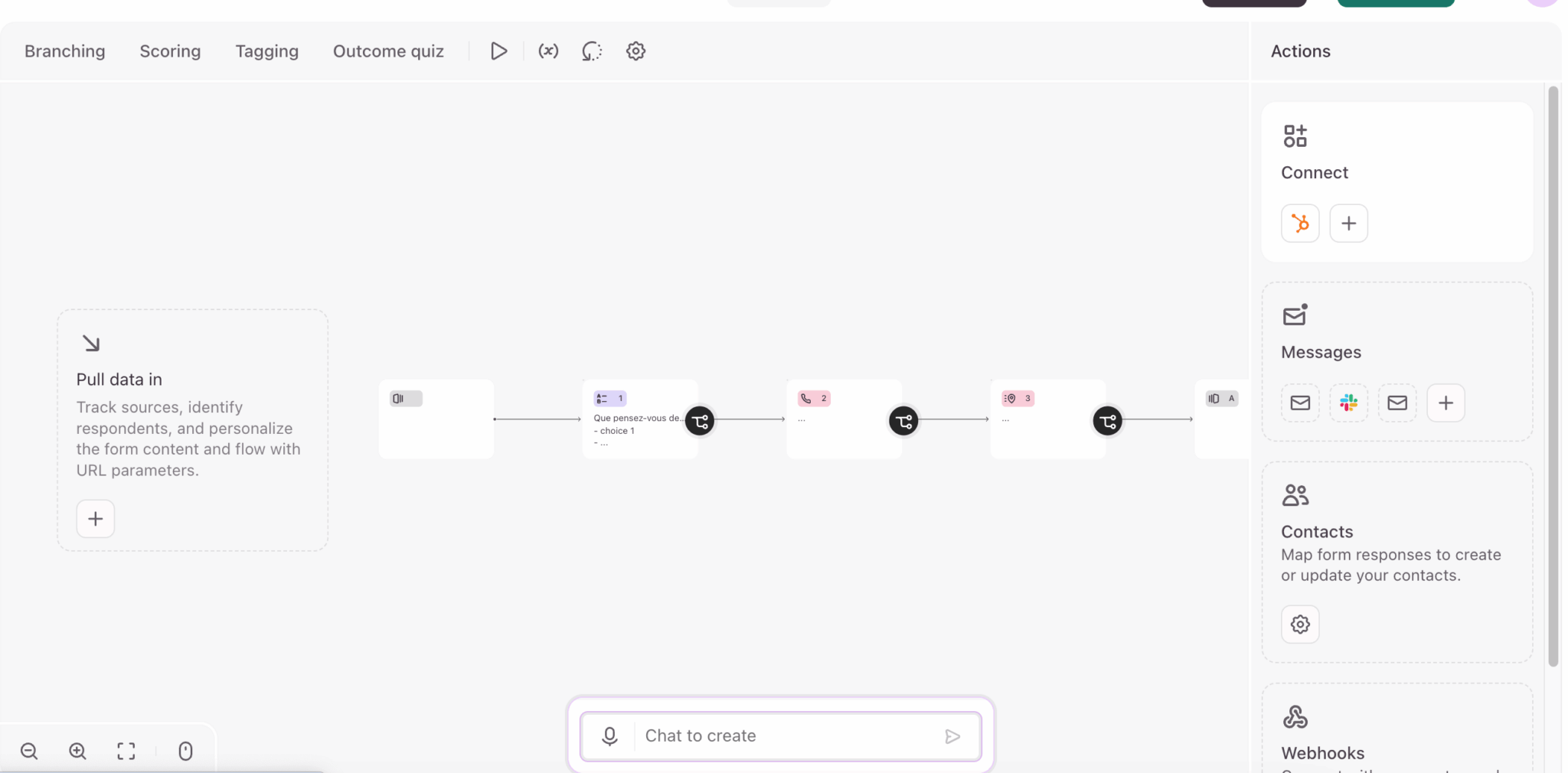Click the branching node after question 1

point(700,421)
